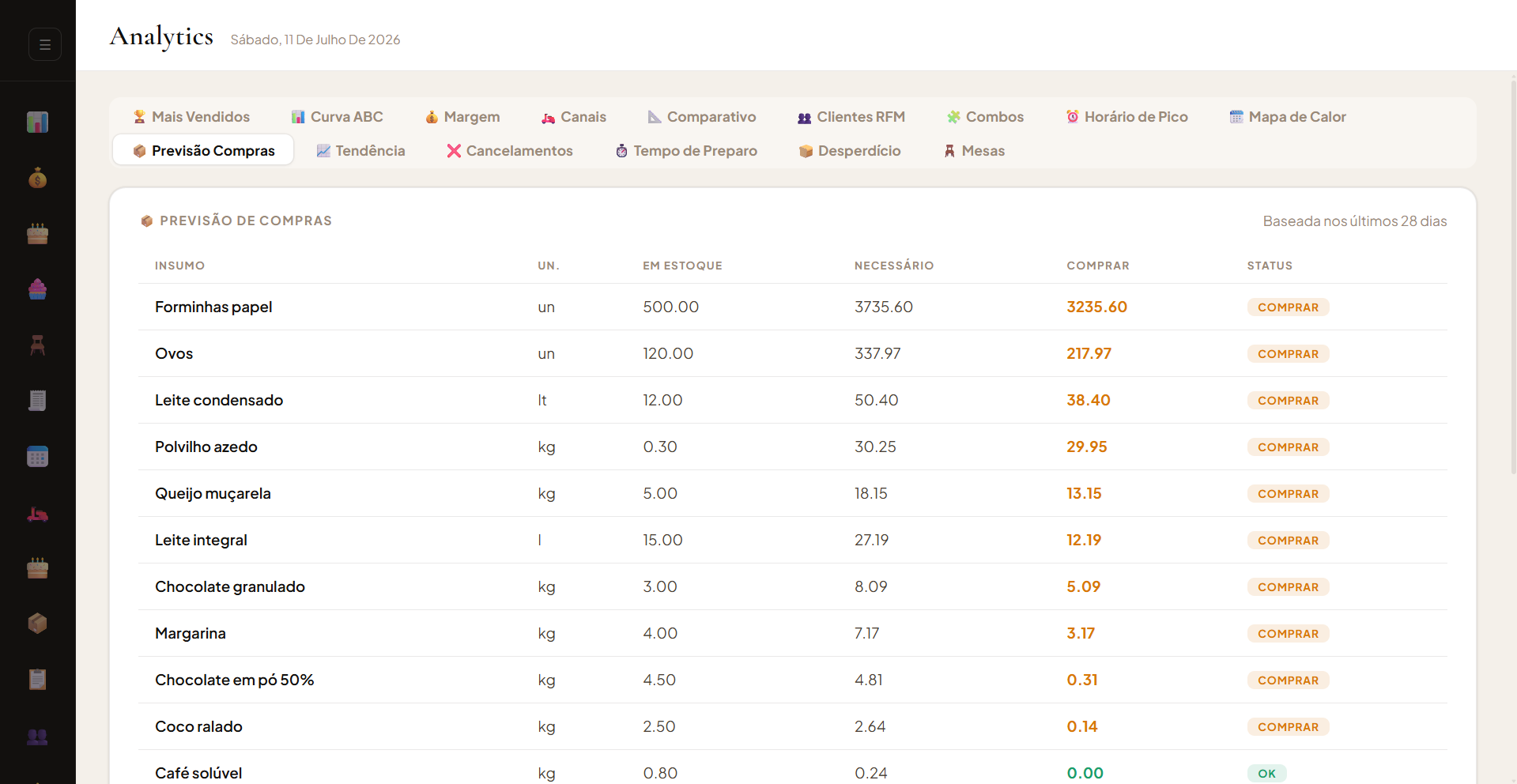Click the trend chart icon of Tendência
Image resolution: width=1517 pixels, height=784 pixels.
(323, 151)
